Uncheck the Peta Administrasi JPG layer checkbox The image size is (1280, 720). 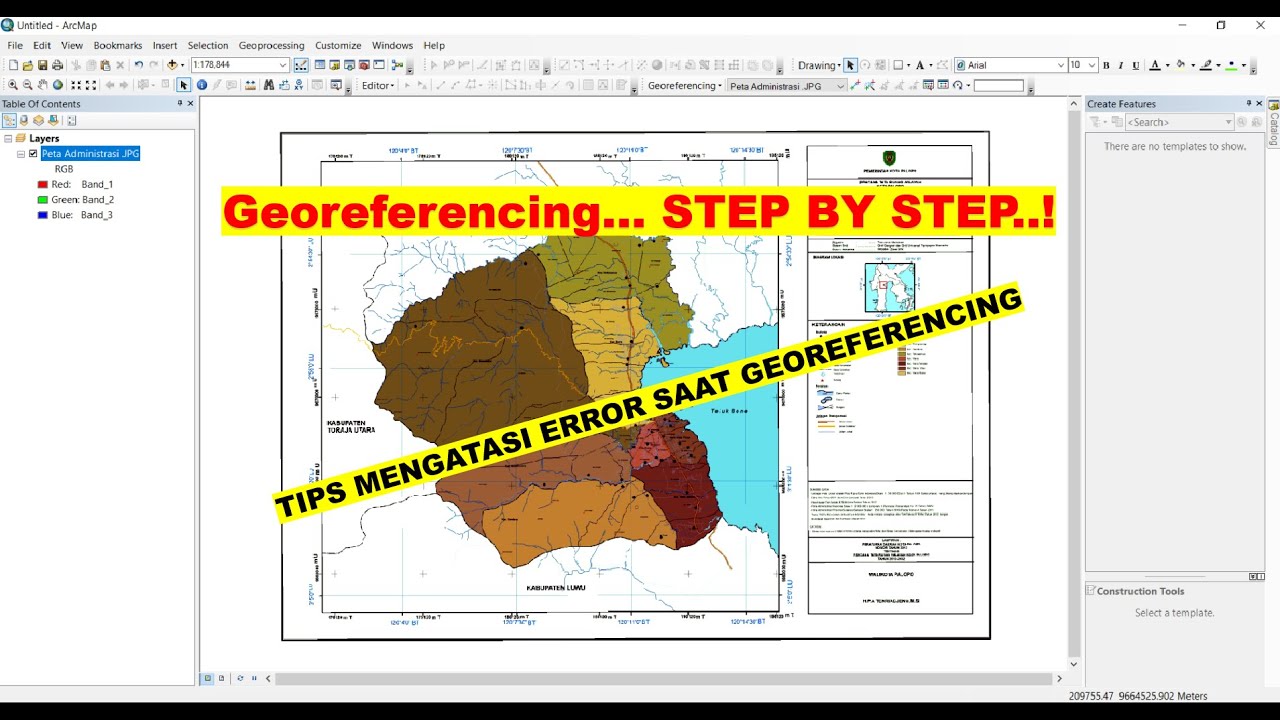pyautogui.click(x=33, y=154)
